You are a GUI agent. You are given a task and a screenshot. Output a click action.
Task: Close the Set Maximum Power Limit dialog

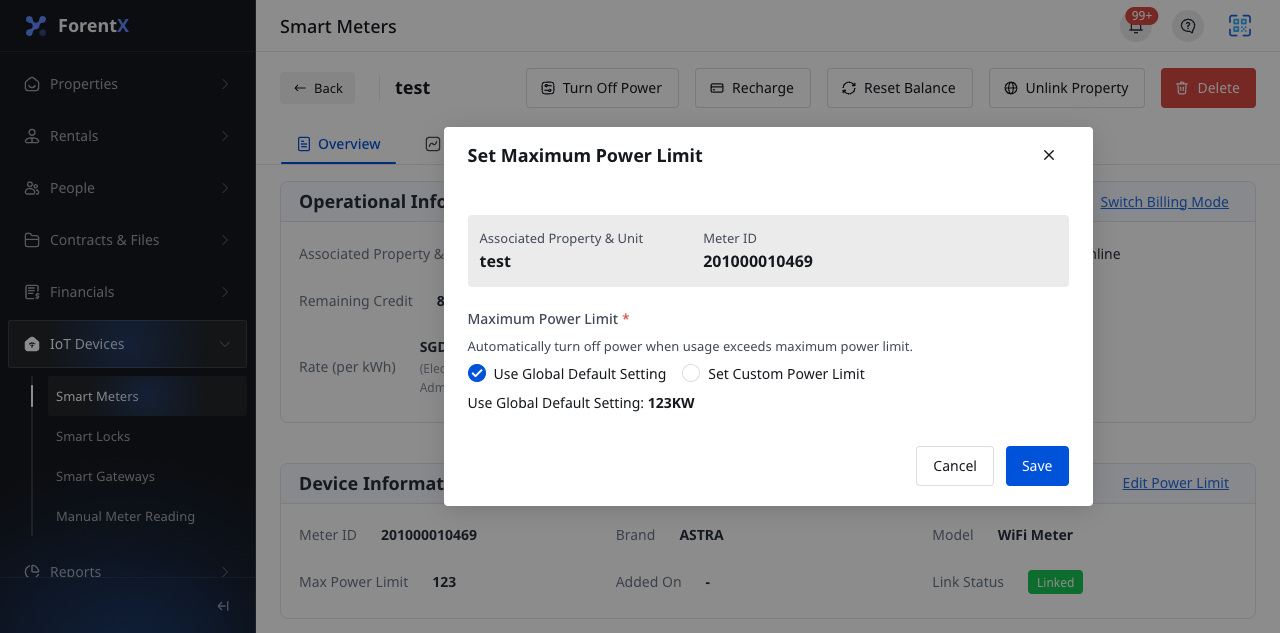point(1049,155)
